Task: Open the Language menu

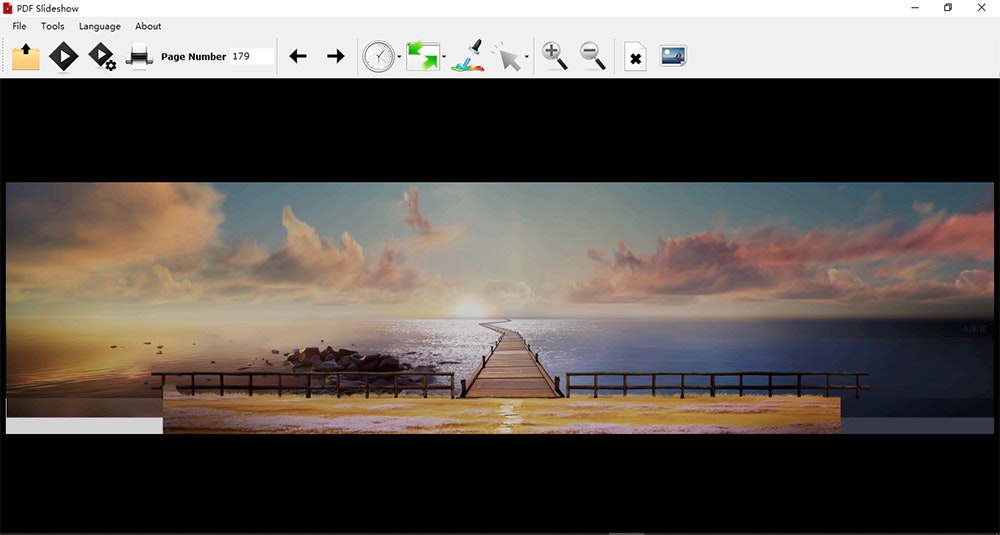Action: 99,26
